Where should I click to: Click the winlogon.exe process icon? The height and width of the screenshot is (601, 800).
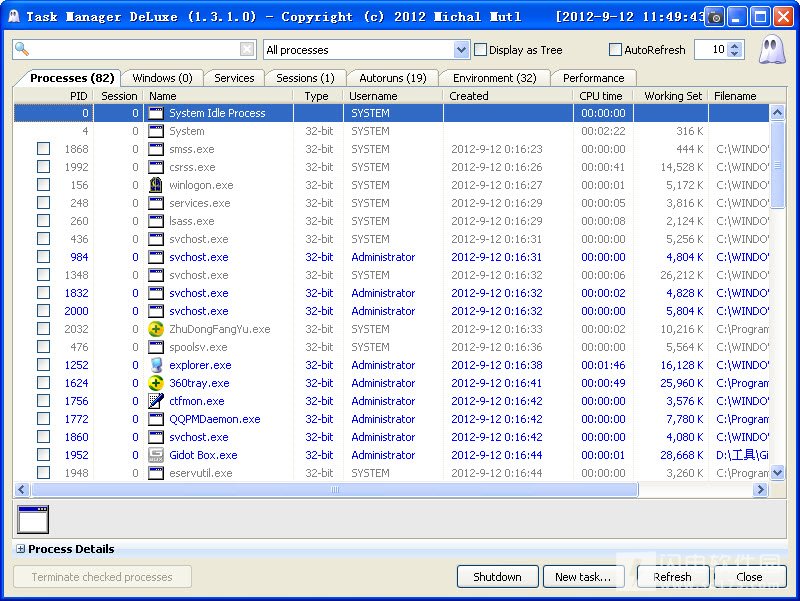click(x=156, y=185)
